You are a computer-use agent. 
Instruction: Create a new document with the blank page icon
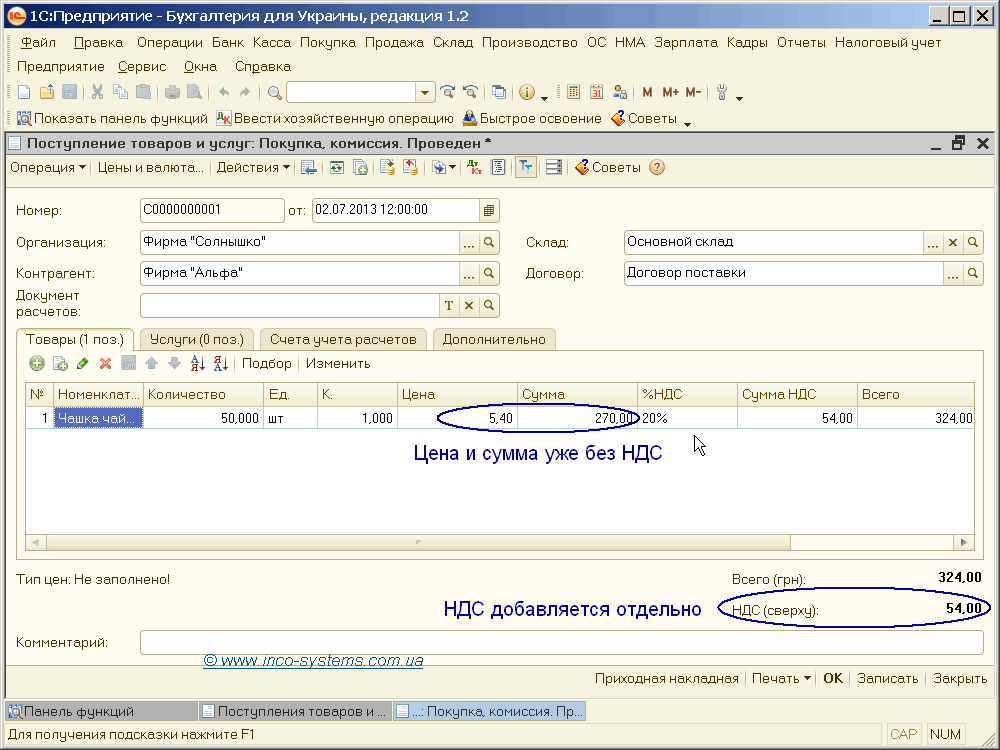tap(24, 92)
